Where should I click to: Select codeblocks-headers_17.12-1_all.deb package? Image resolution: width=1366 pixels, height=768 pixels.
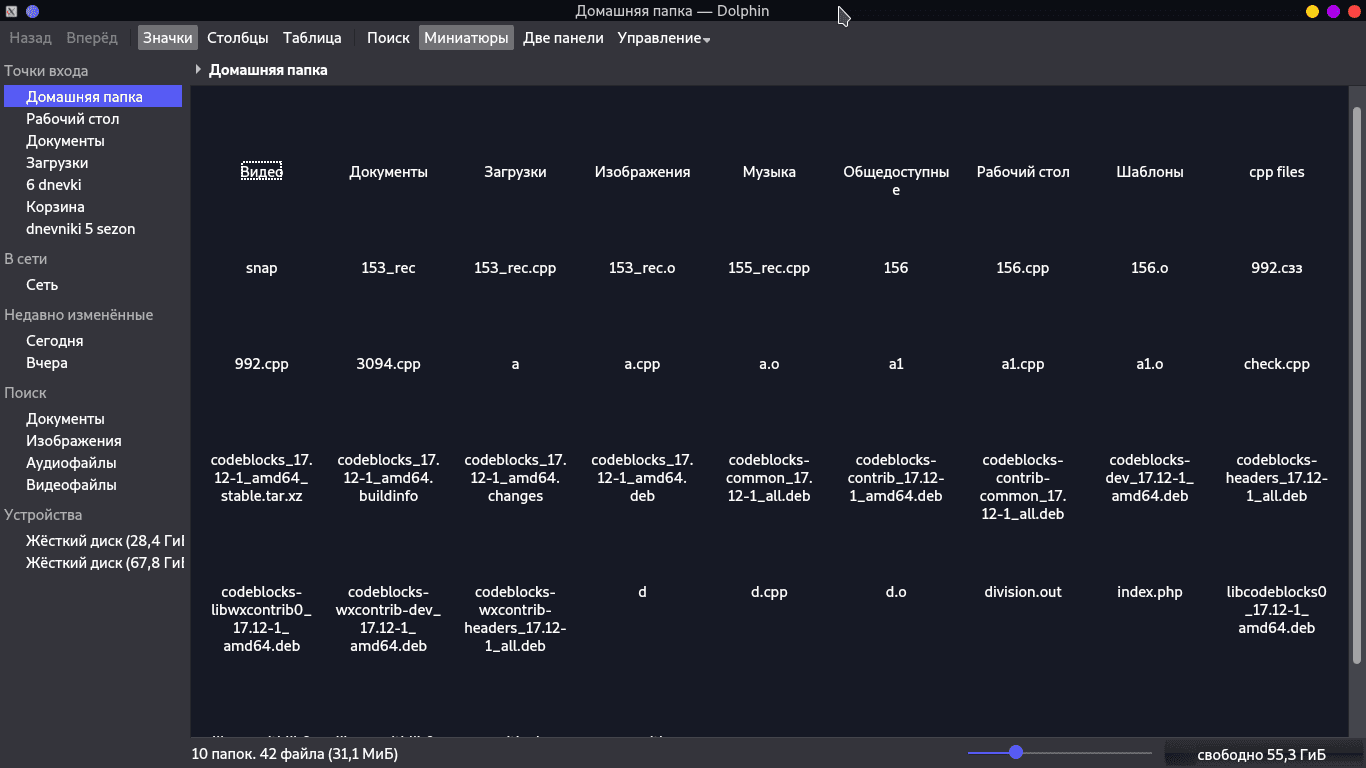[x=1277, y=478]
